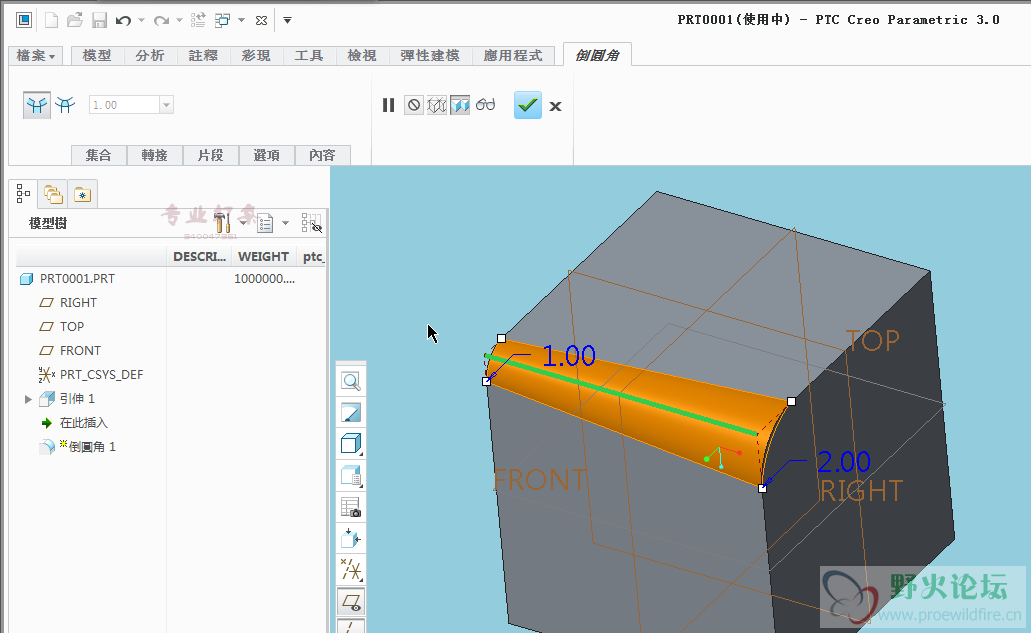This screenshot has width=1031, height=633.
Task: Expand the dropdown arrow beside show icon
Action: click(285, 223)
